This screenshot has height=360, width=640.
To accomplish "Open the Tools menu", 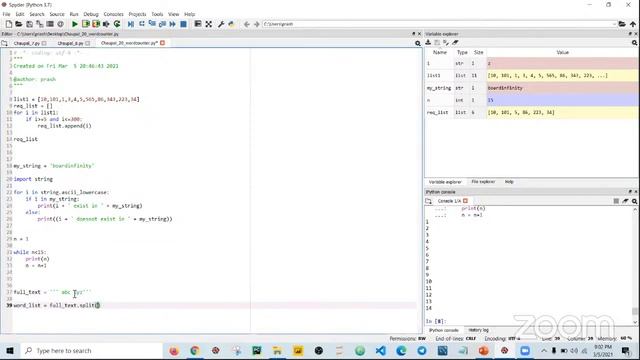I will [157, 14].
